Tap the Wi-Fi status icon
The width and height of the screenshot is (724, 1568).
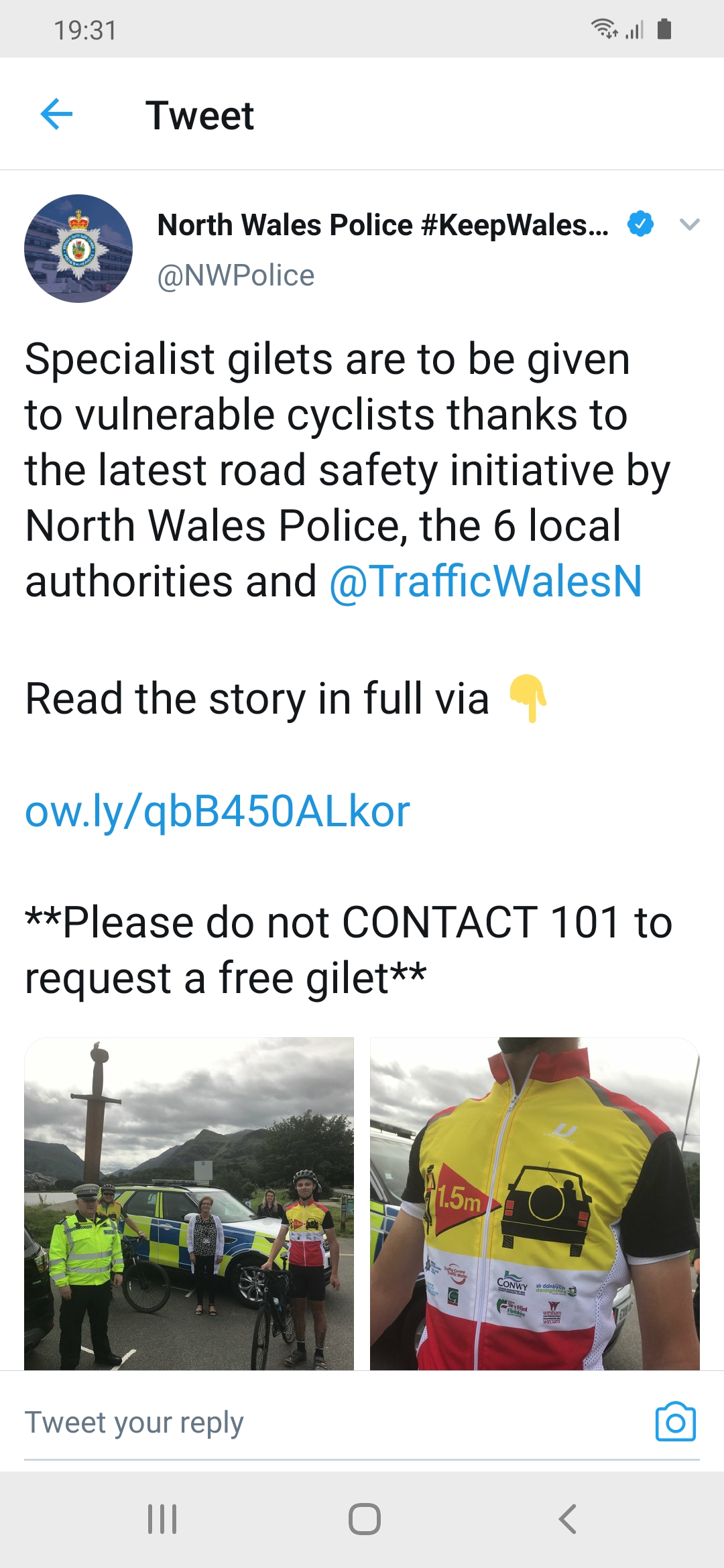click(x=604, y=29)
